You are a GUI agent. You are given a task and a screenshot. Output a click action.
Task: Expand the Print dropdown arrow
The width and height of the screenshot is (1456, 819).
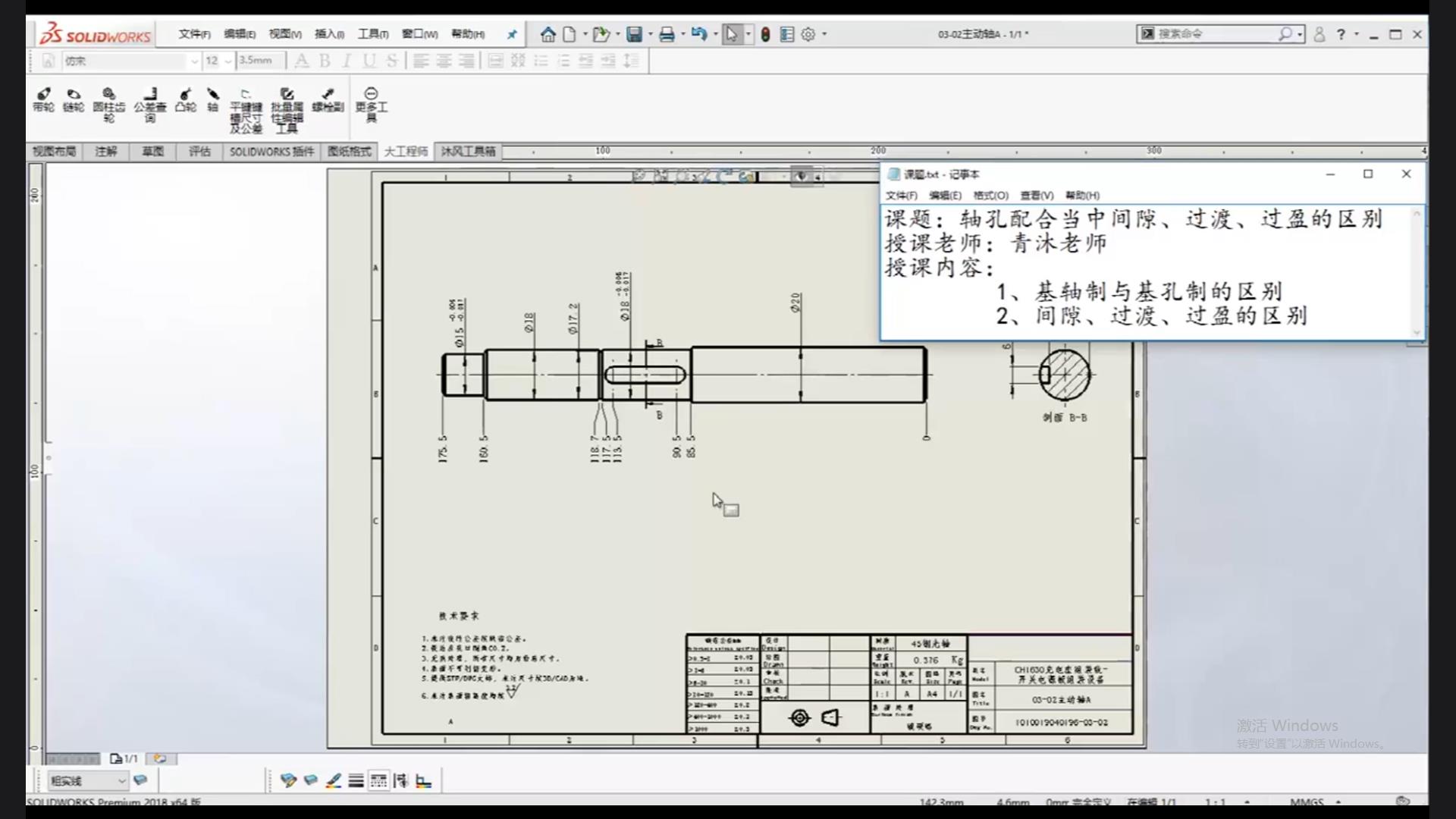(x=682, y=34)
